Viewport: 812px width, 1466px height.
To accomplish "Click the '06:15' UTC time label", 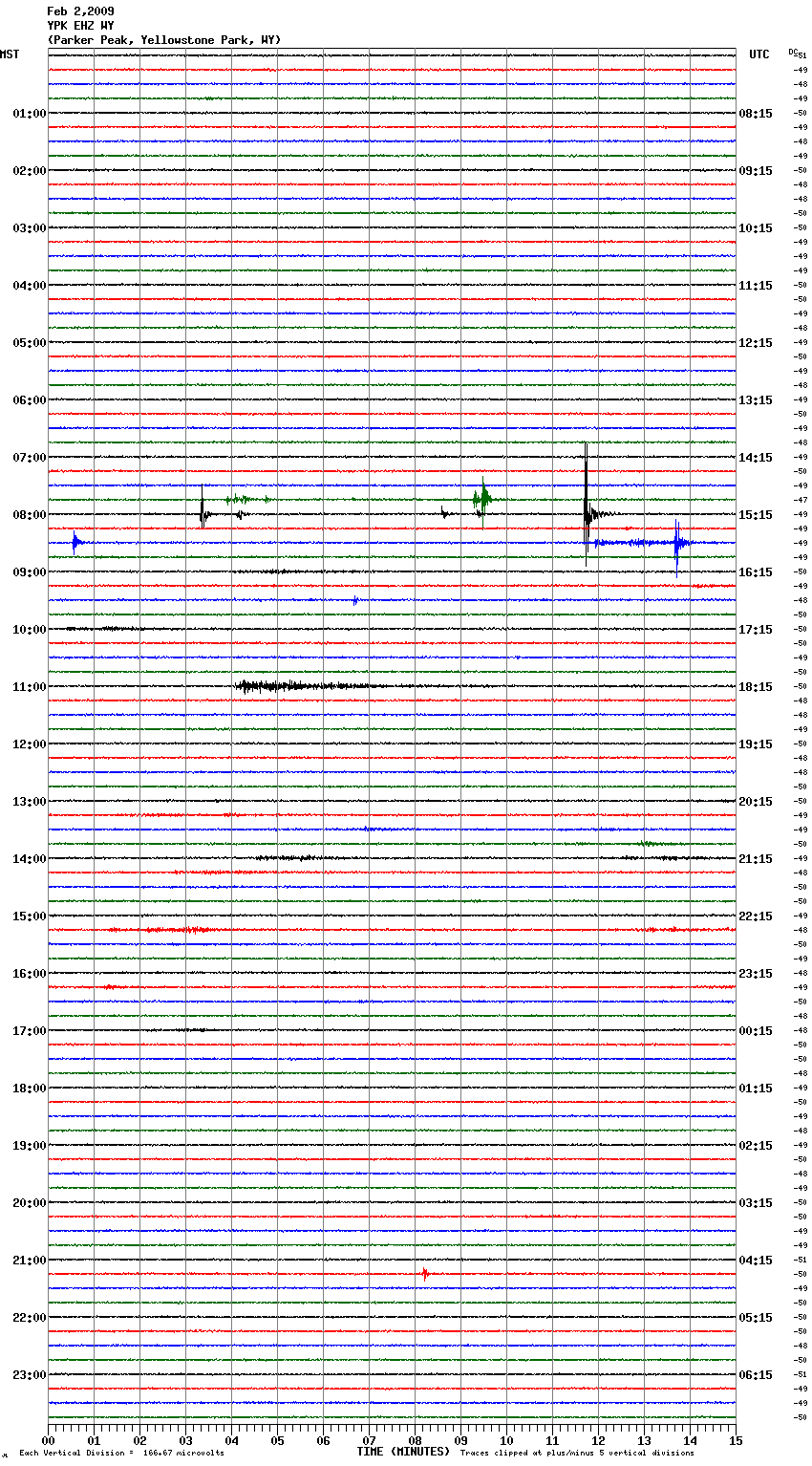I will pos(756,1375).
